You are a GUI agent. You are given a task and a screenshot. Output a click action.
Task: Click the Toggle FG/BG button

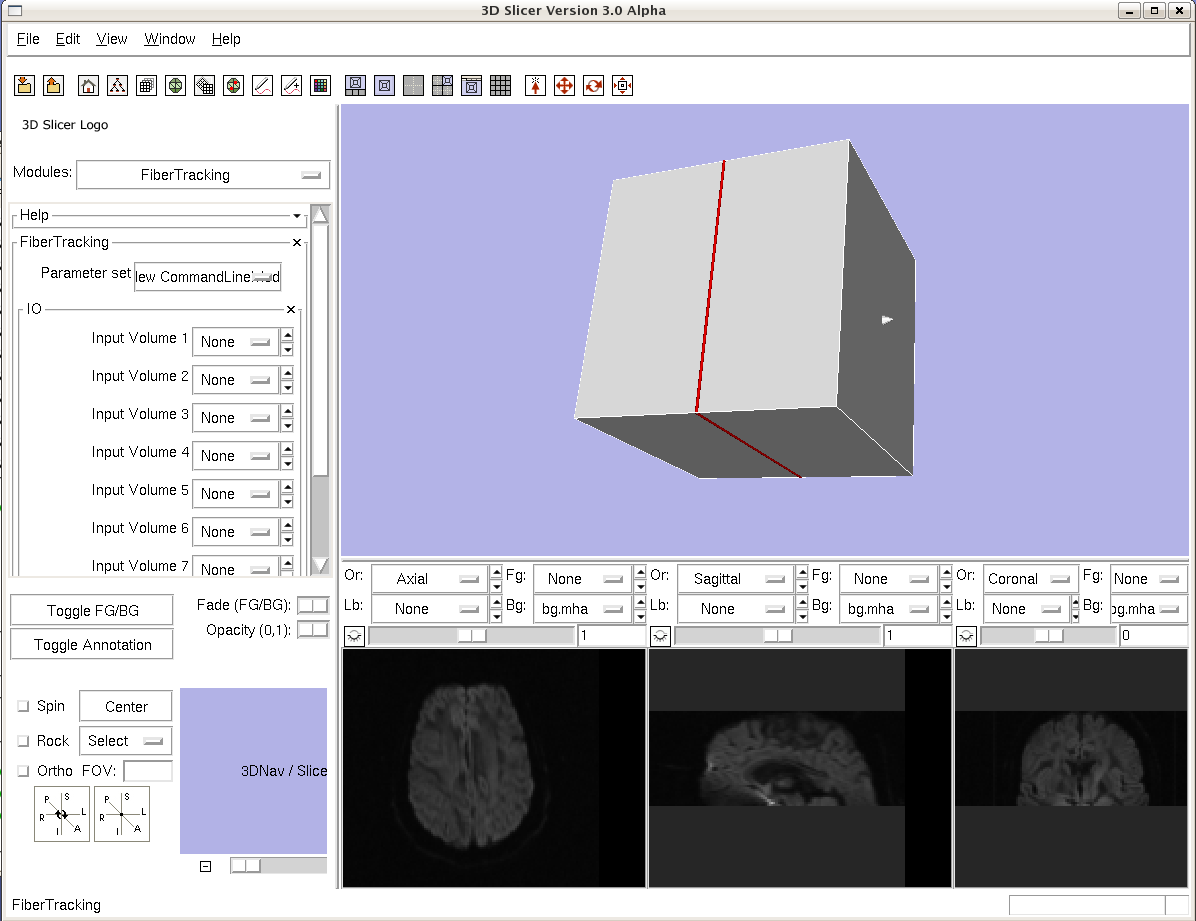[x=91, y=611]
